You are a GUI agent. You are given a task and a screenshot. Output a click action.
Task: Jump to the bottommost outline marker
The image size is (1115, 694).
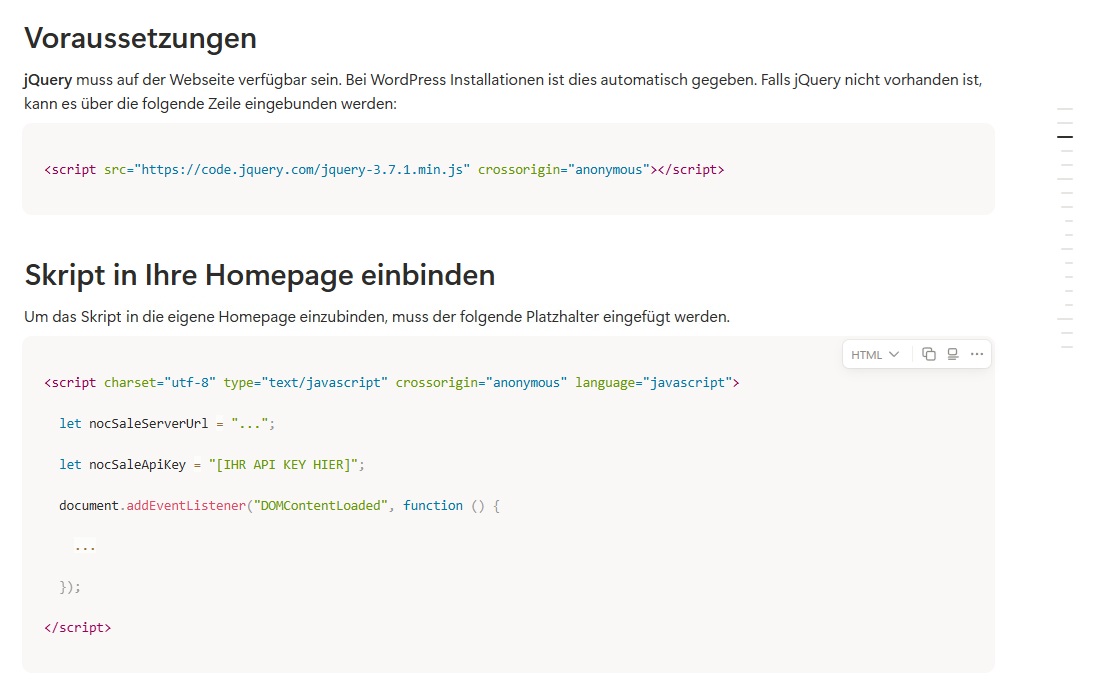(x=1066, y=347)
